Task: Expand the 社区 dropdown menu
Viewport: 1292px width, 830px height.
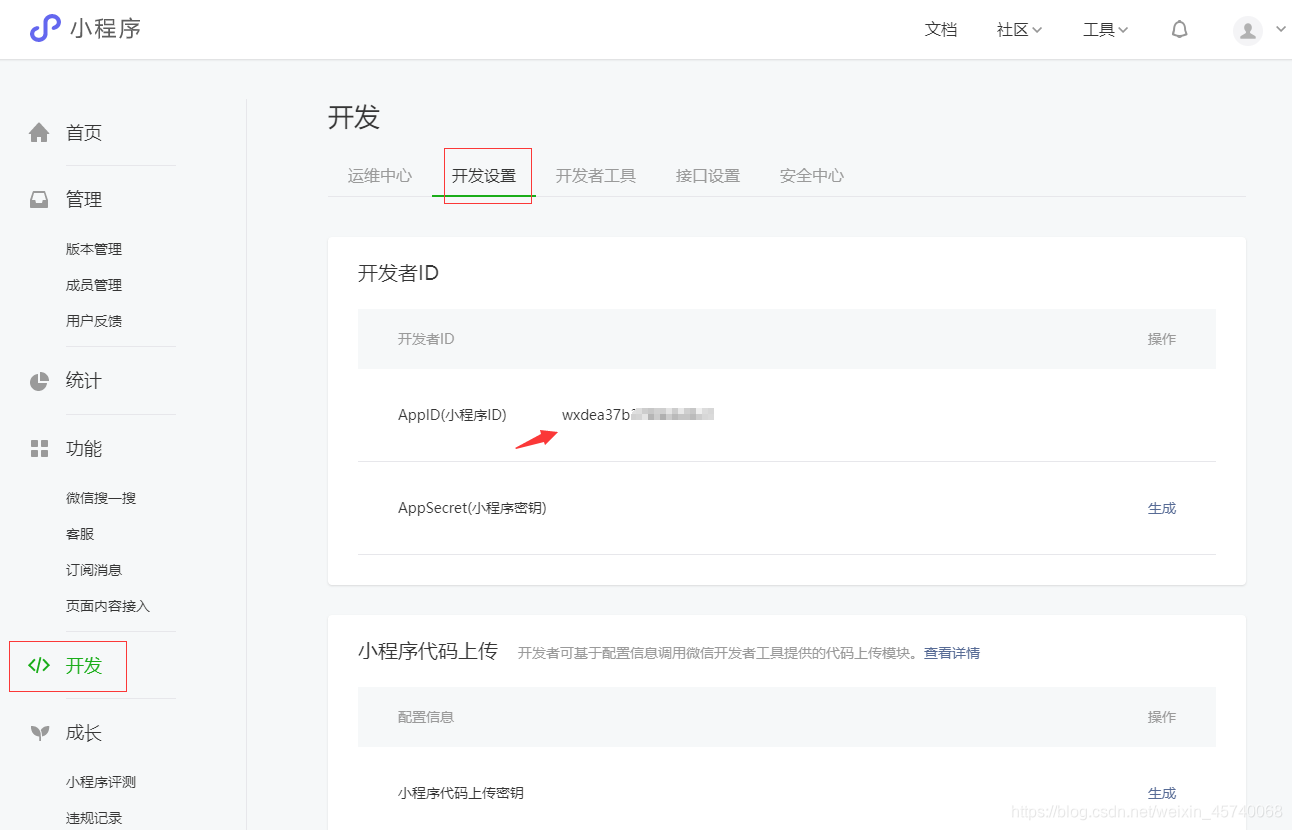Action: 1019,30
